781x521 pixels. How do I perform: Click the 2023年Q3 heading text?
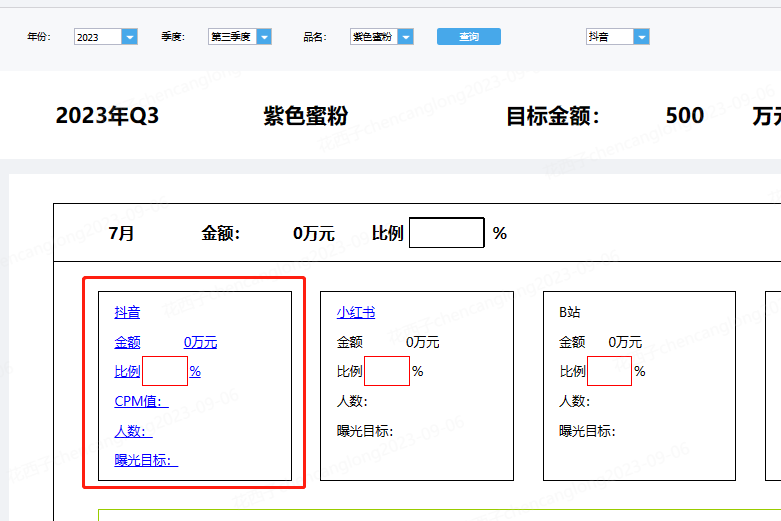click(107, 116)
